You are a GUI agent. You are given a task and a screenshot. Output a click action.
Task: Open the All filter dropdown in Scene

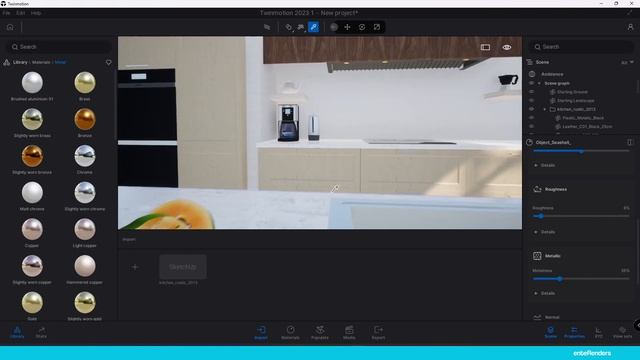pyautogui.click(x=627, y=62)
